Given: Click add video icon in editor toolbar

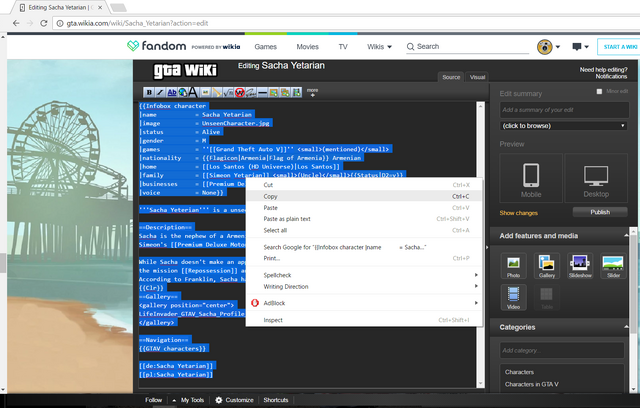Looking at the screenshot, I should tap(296, 93).
